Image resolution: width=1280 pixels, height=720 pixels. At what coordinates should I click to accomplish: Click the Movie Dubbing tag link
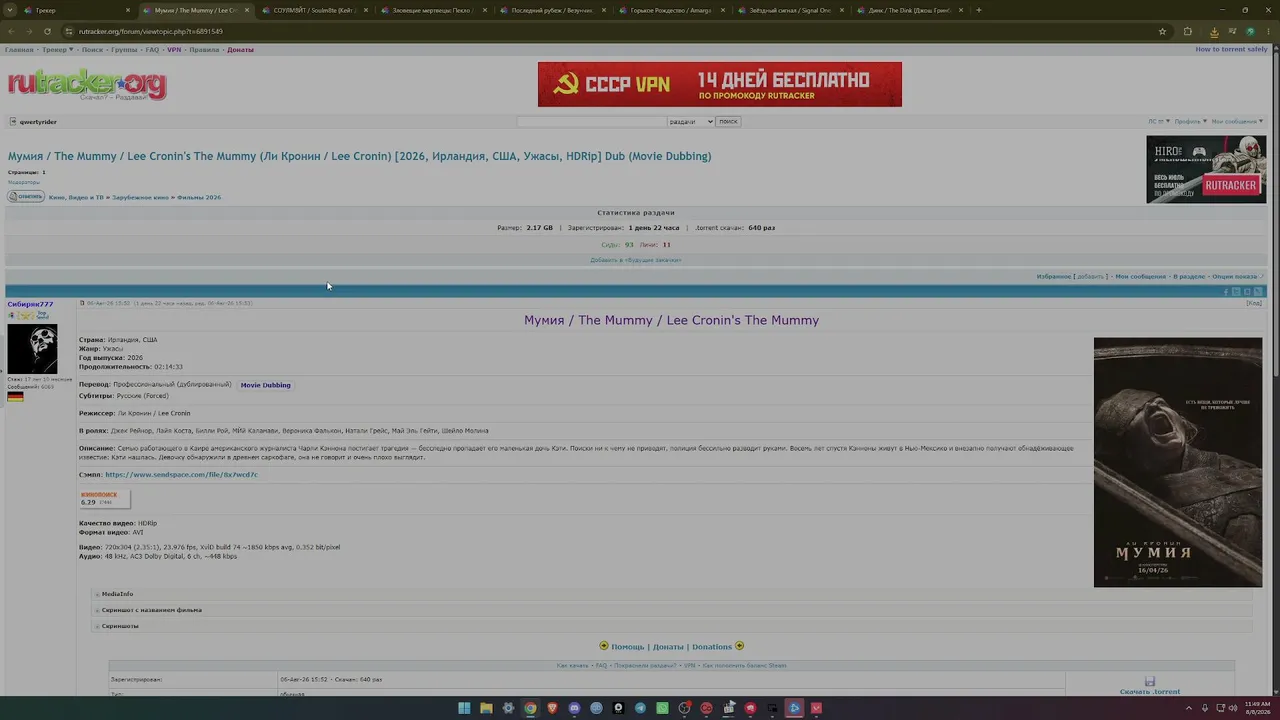tap(265, 385)
